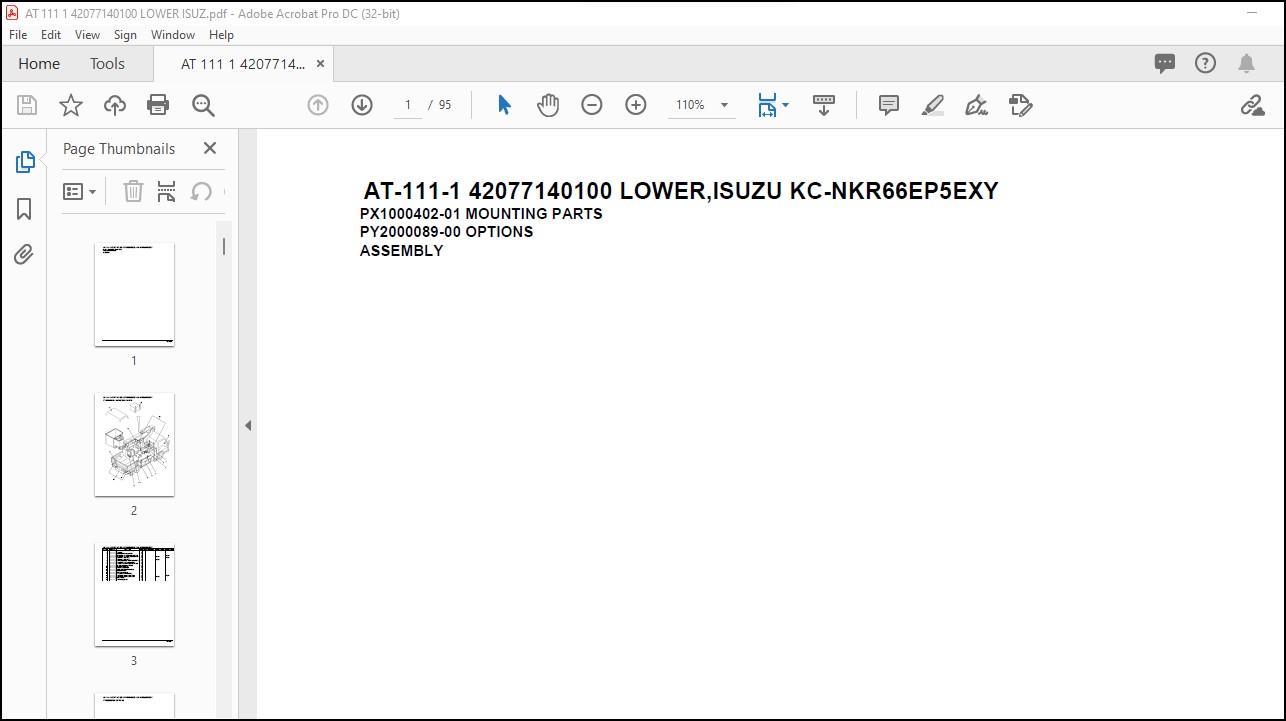Click the Save file icon

coord(27,105)
